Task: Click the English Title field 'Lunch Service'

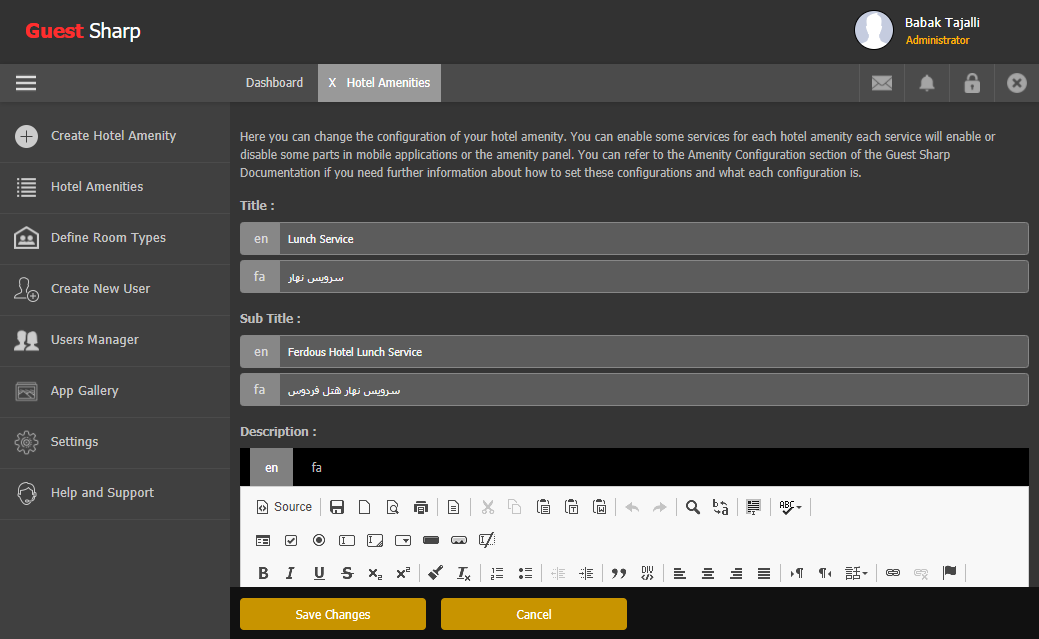Action: pyautogui.click(x=653, y=239)
